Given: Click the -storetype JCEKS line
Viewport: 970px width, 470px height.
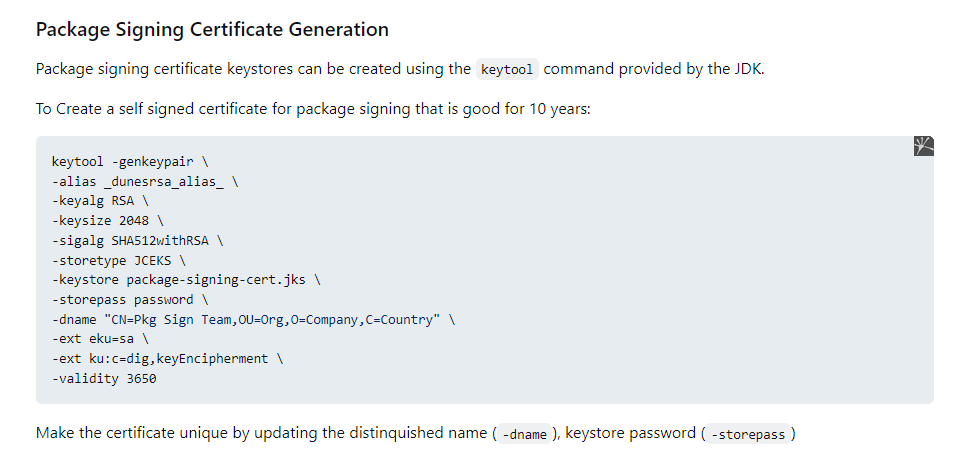Looking at the screenshot, I should (118, 260).
